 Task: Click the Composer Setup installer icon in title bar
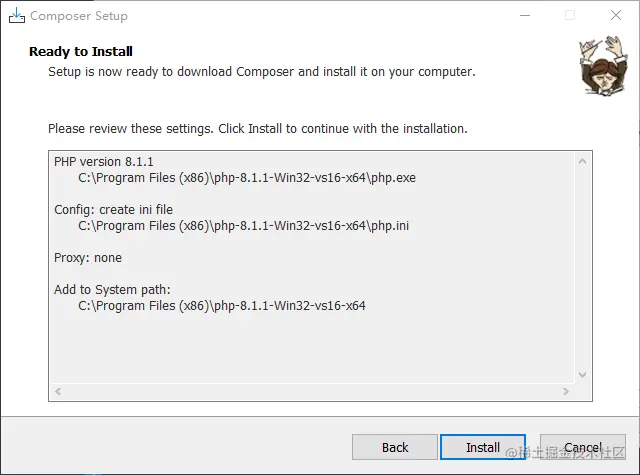coord(17,16)
